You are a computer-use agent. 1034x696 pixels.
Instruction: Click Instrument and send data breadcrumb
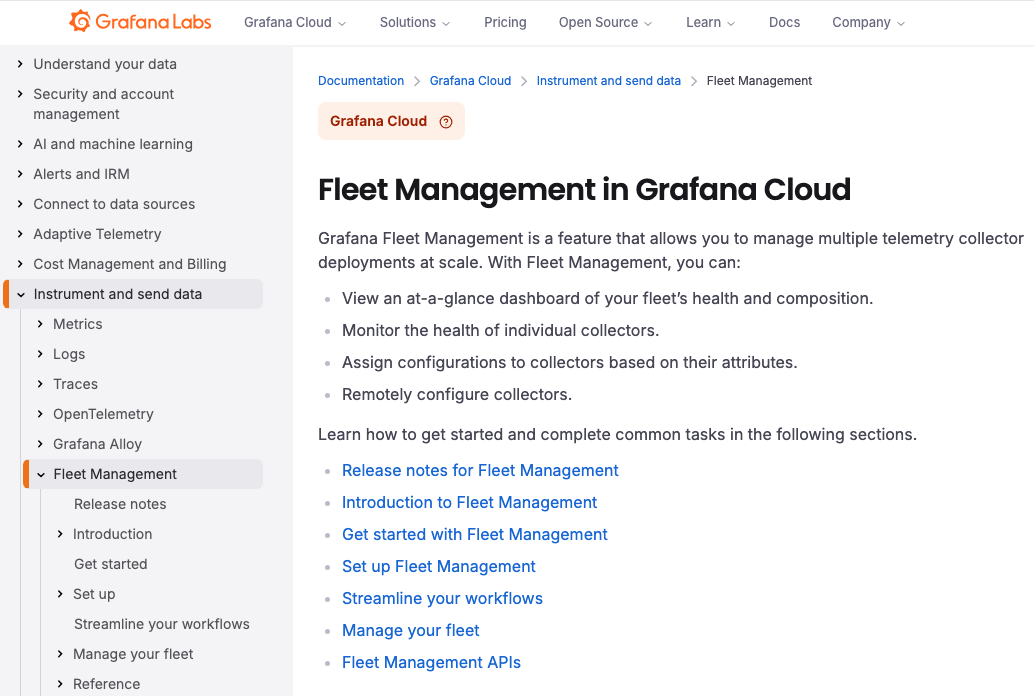tap(608, 80)
